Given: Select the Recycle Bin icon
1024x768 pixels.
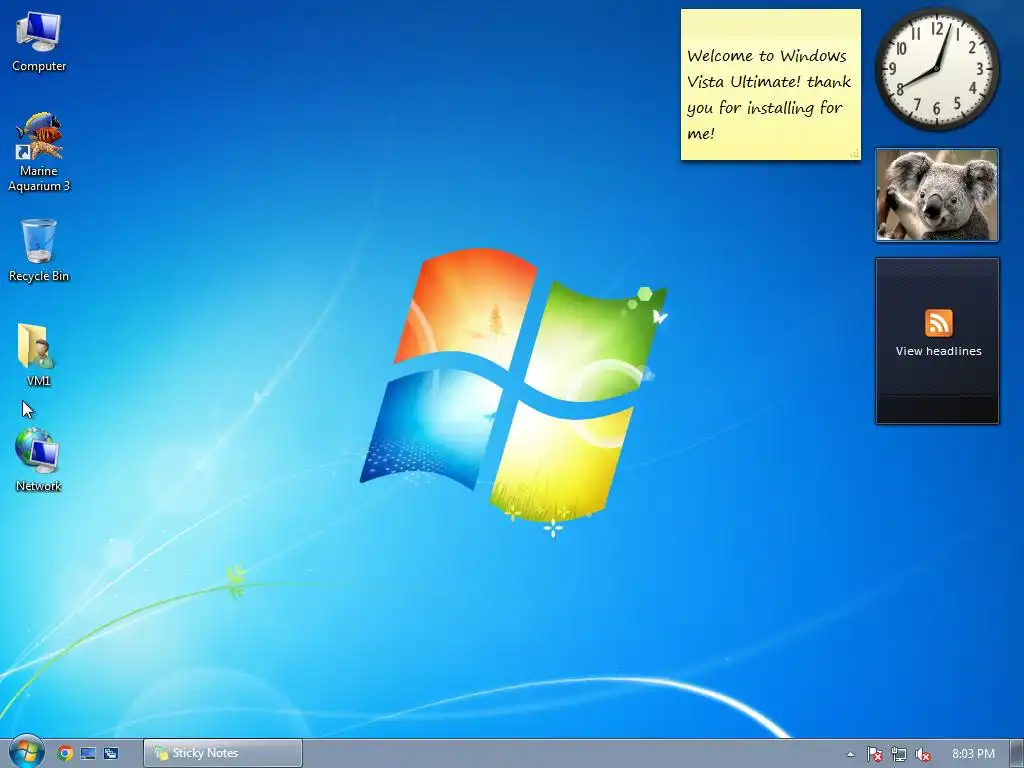Looking at the screenshot, I should (39, 250).
